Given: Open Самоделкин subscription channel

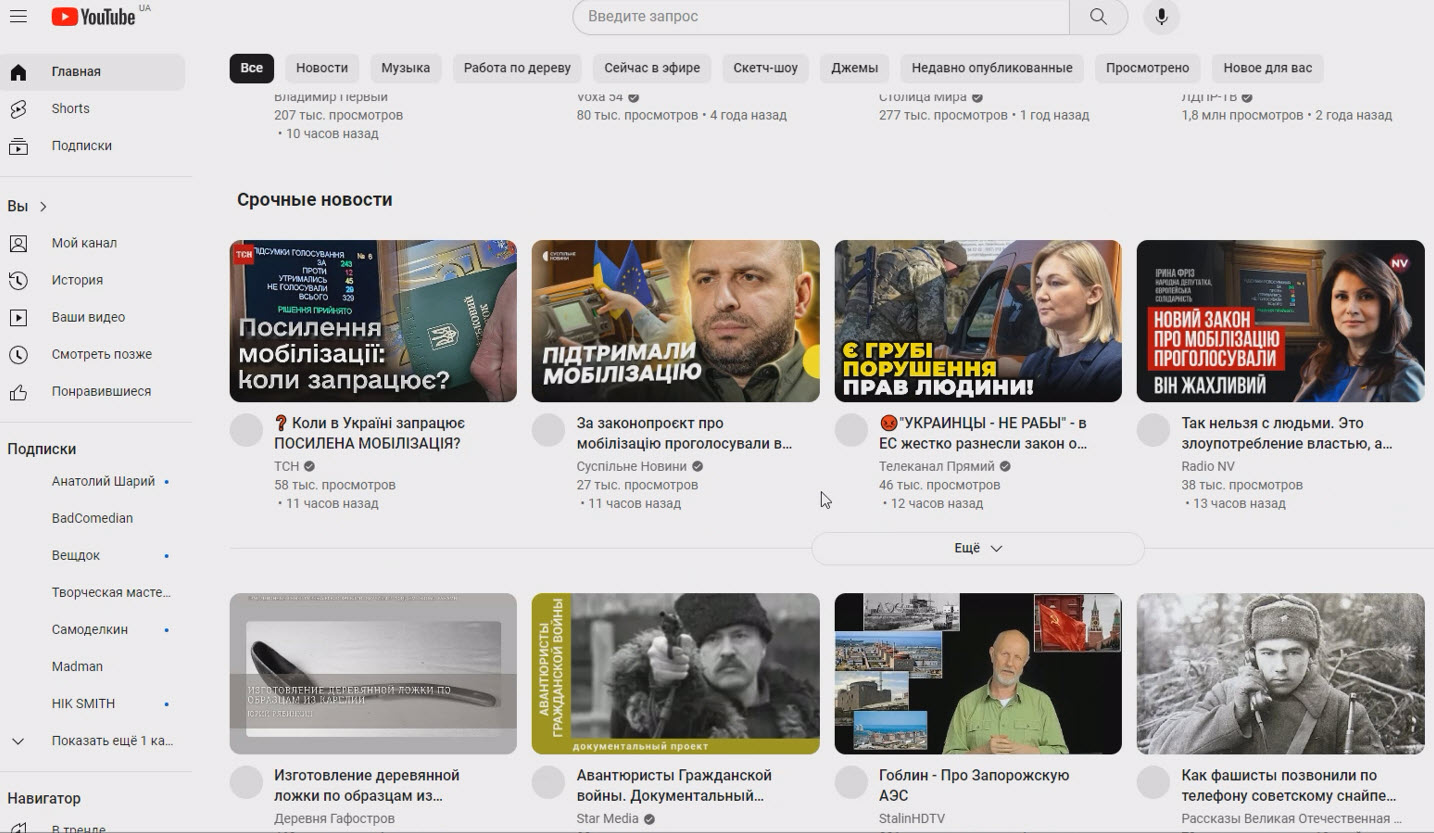Looking at the screenshot, I should click(92, 629).
